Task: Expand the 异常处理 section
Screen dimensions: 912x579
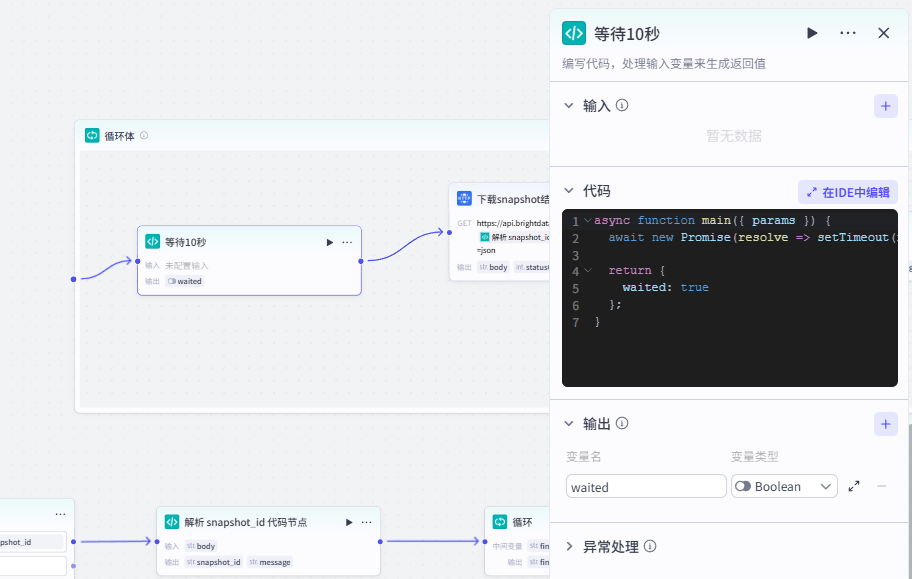Action: tap(569, 546)
